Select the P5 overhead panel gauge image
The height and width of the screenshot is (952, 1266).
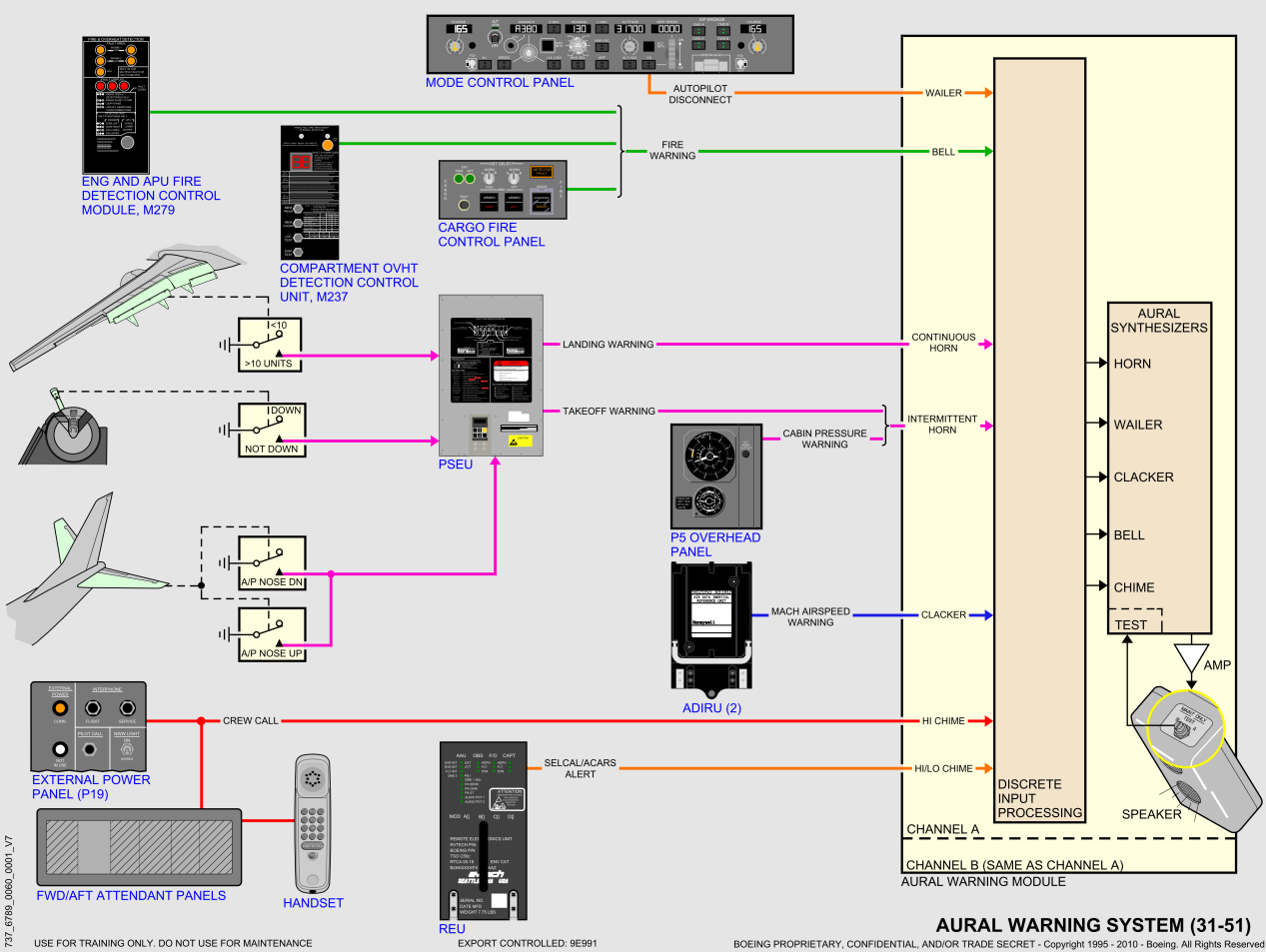(715, 476)
